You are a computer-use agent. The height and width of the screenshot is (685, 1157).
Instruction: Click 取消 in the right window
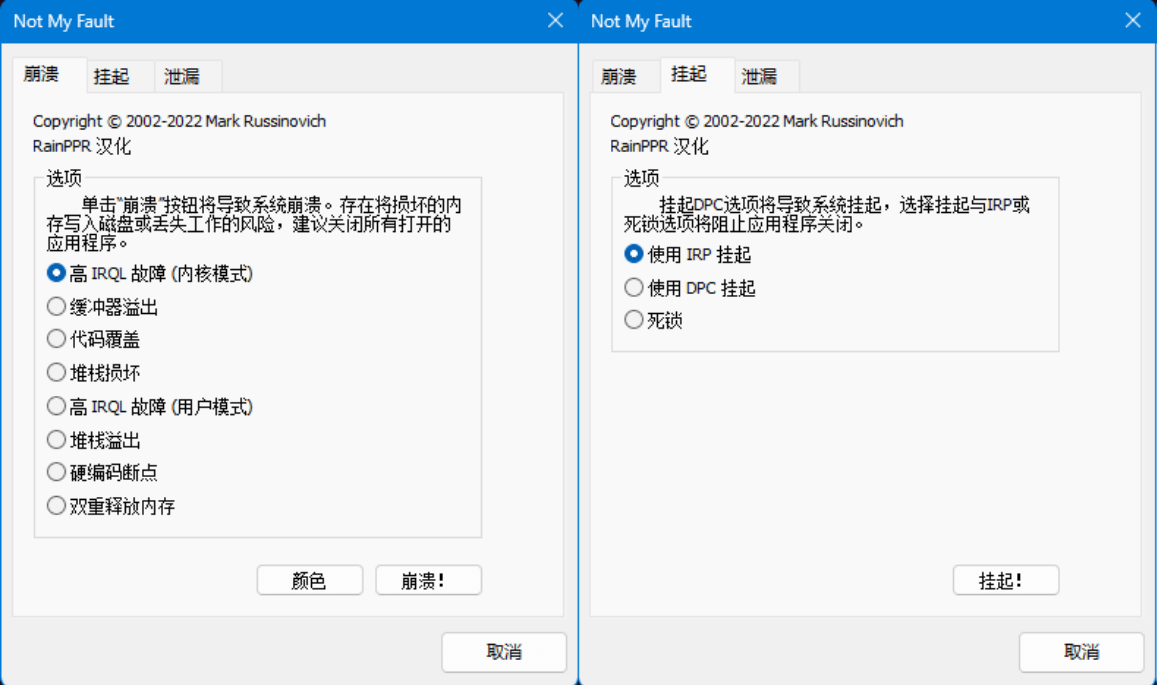pos(1081,652)
